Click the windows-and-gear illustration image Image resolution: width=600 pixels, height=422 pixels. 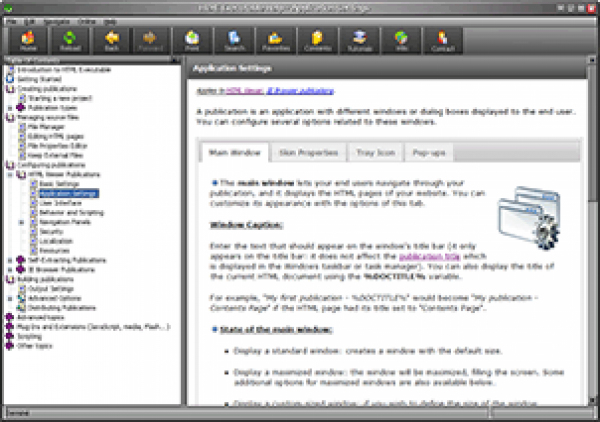[529, 218]
